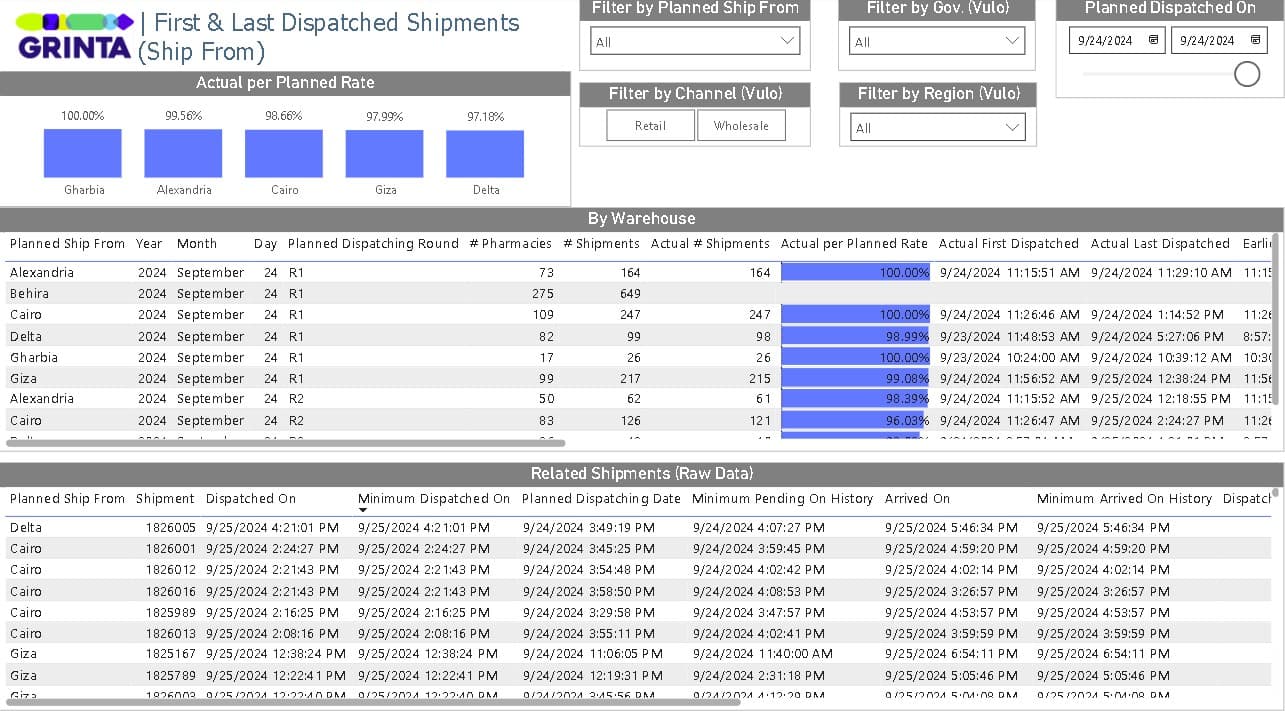Click shipment number 1826016
Image resolution: width=1285 pixels, height=715 pixels.
click(x=171, y=591)
